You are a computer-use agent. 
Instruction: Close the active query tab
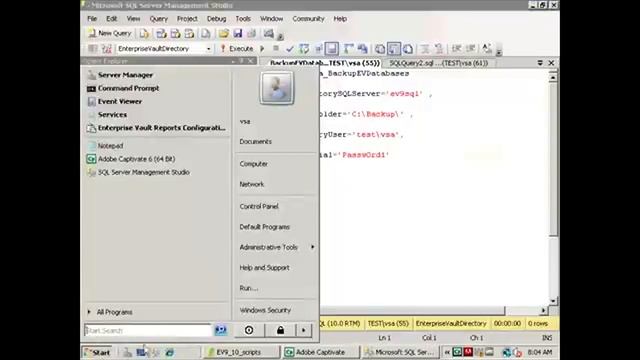[x=551, y=63]
